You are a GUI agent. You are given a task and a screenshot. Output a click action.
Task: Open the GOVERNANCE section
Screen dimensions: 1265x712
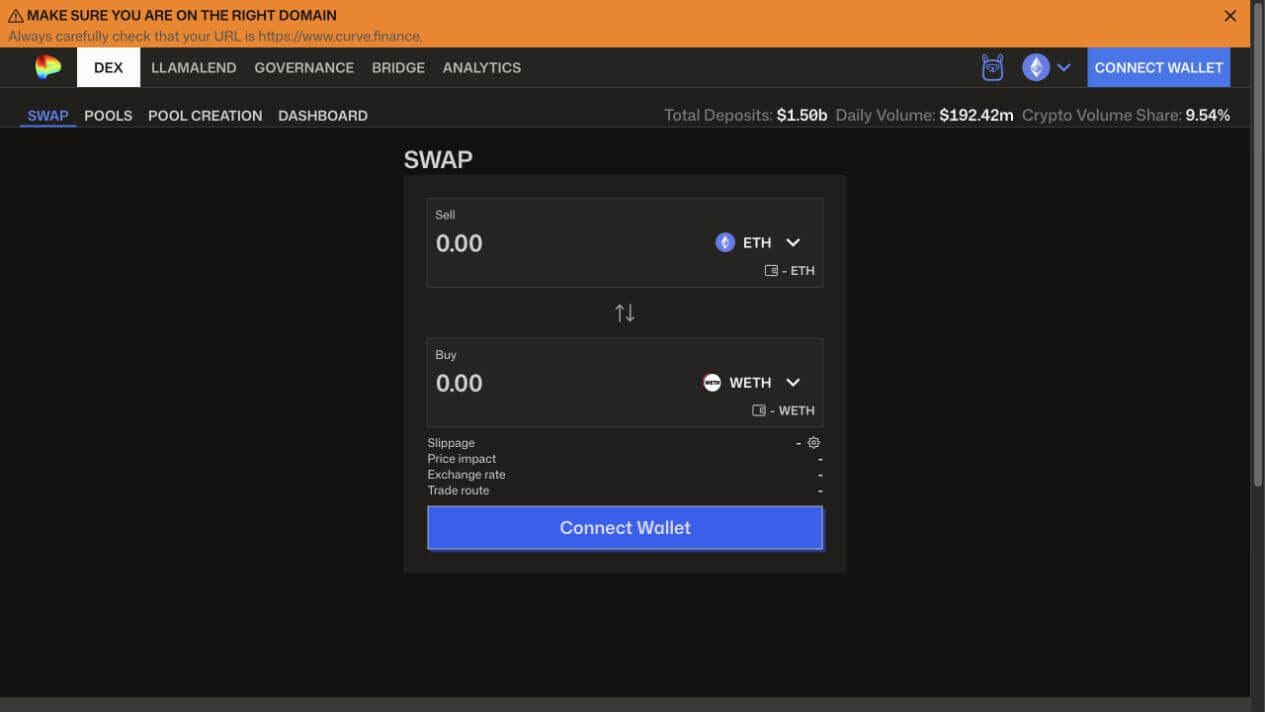pyautogui.click(x=304, y=68)
